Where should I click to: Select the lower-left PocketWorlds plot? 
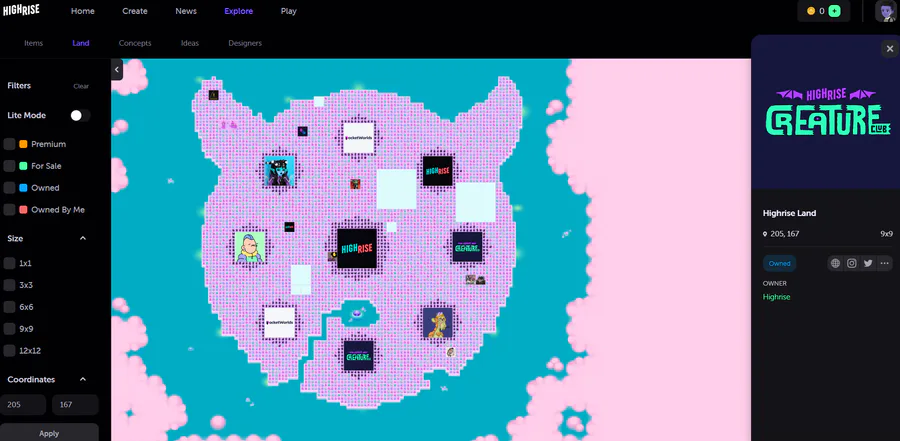pyautogui.click(x=280, y=322)
